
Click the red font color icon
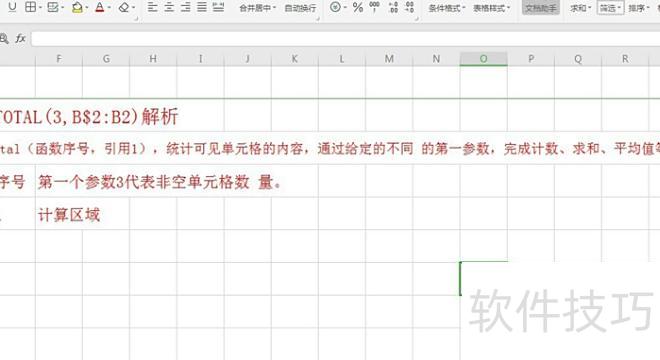tap(100, 7)
